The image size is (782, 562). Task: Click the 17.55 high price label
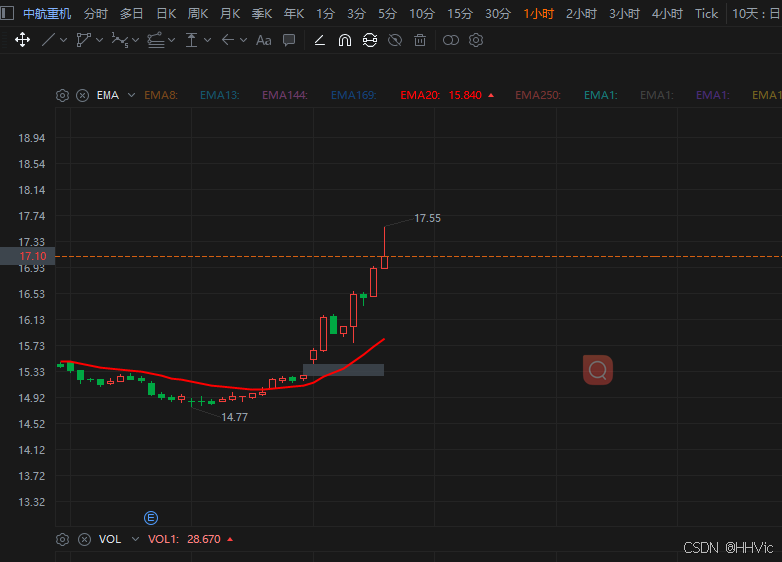[427, 218]
